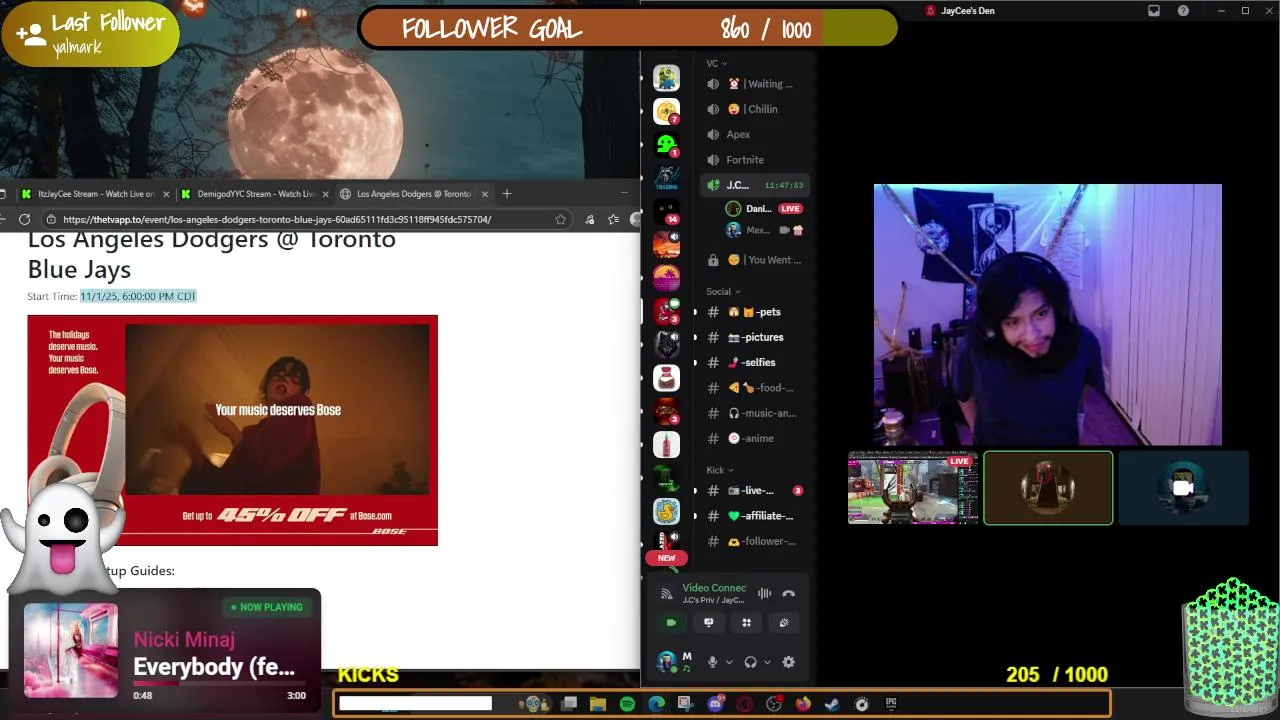Open the rubber duck server icon
Viewport: 1280px width, 720px height.
[666, 511]
